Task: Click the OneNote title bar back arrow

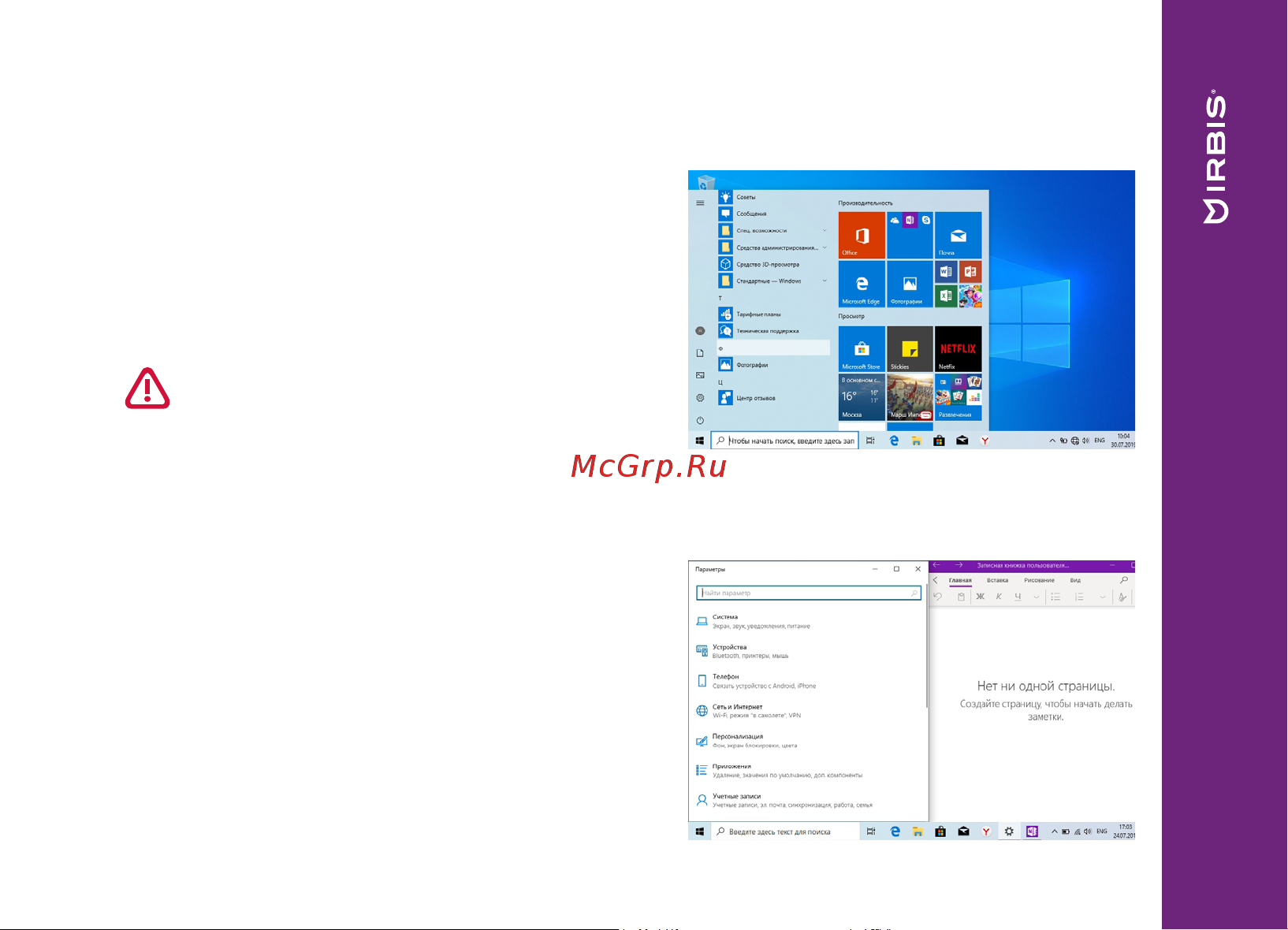Action: [x=936, y=565]
